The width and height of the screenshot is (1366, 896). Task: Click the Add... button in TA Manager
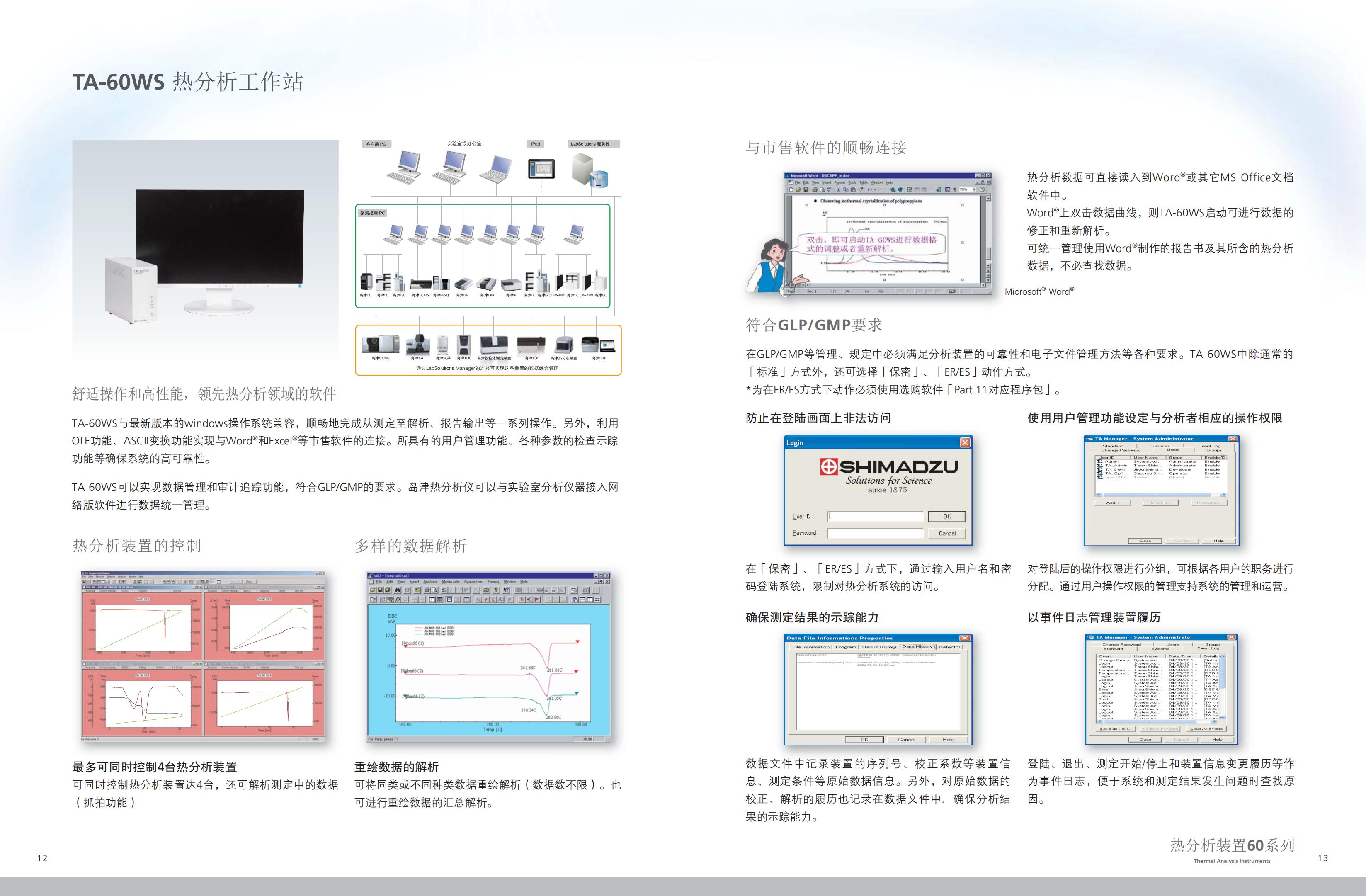coord(1113,503)
